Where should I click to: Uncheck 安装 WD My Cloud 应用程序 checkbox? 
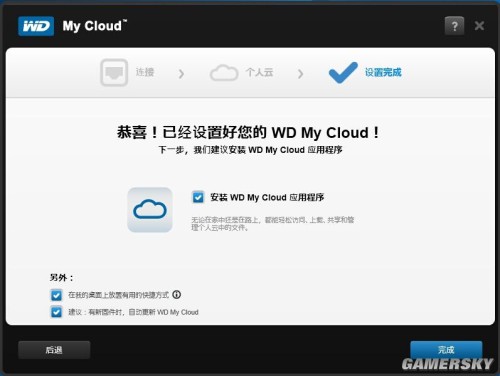pyautogui.click(x=198, y=197)
